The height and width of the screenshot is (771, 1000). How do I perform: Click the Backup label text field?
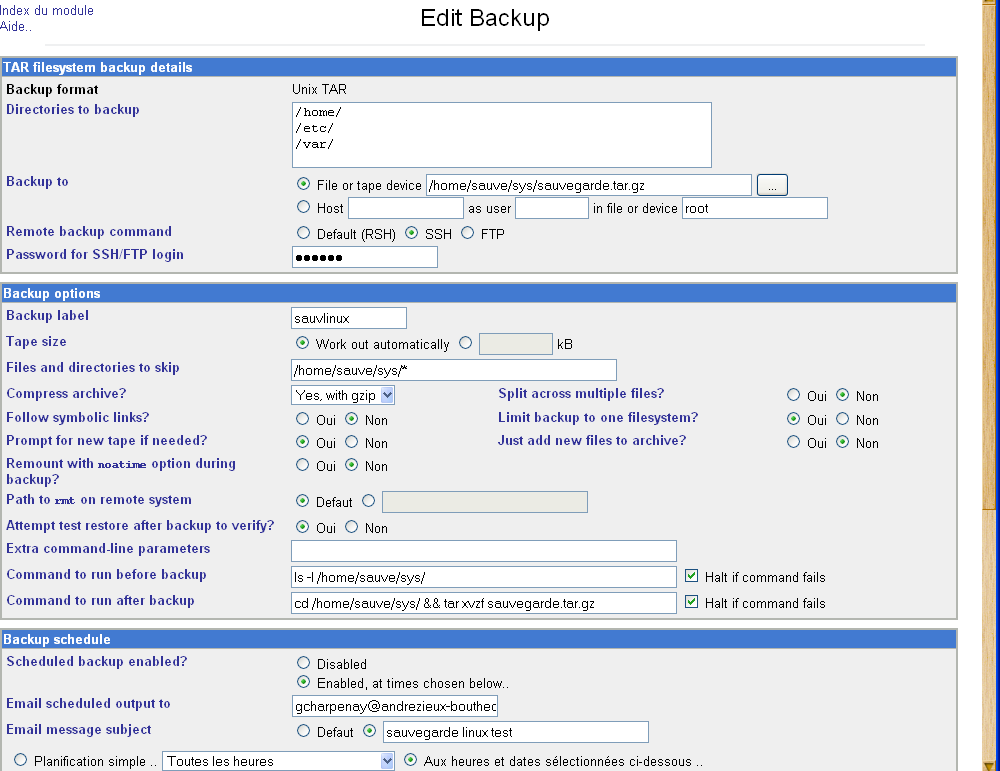(349, 318)
